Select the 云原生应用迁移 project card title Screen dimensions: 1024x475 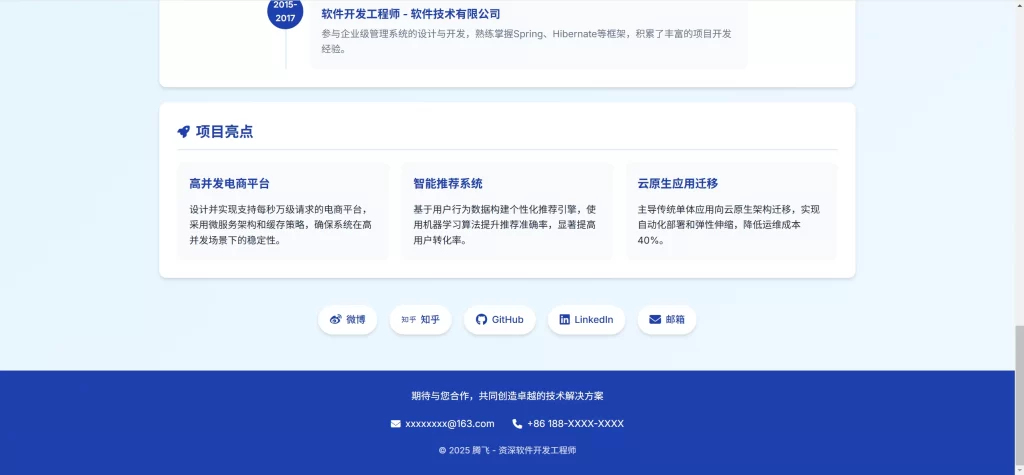[678, 184]
